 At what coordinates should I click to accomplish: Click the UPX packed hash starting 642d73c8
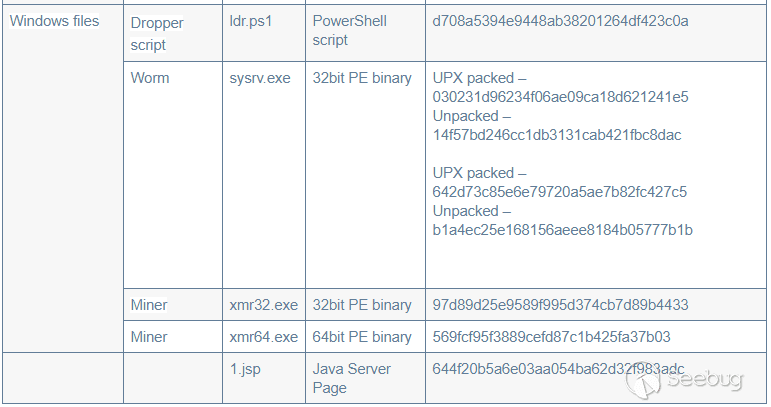[560, 192]
